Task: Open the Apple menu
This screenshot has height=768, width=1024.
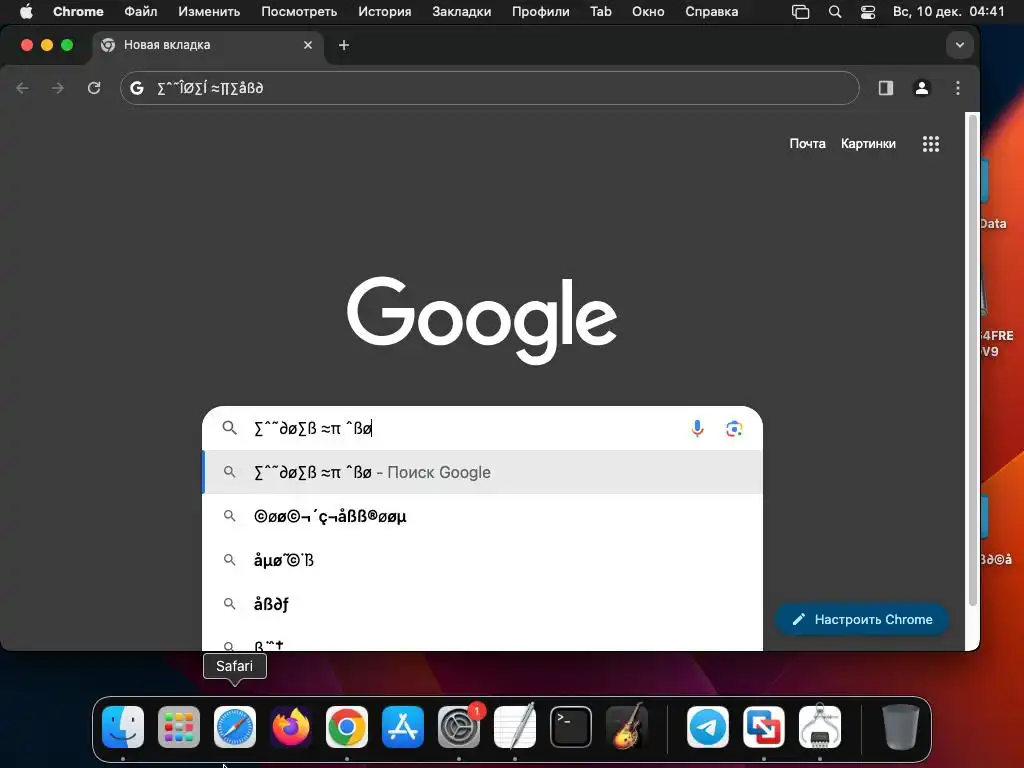Action: coord(25,12)
